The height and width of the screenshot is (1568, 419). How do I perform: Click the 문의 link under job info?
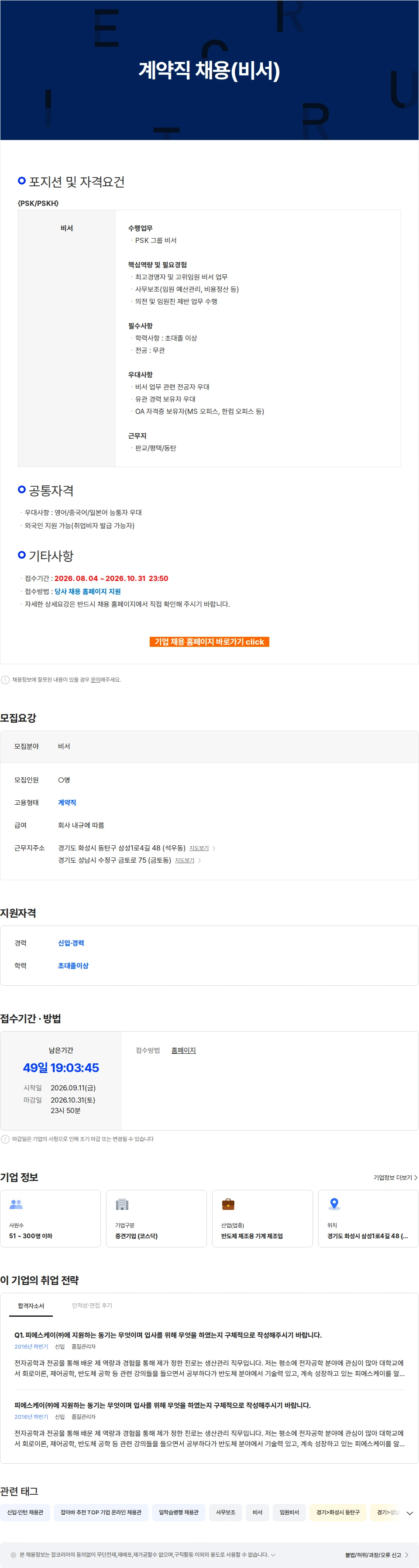(x=95, y=679)
